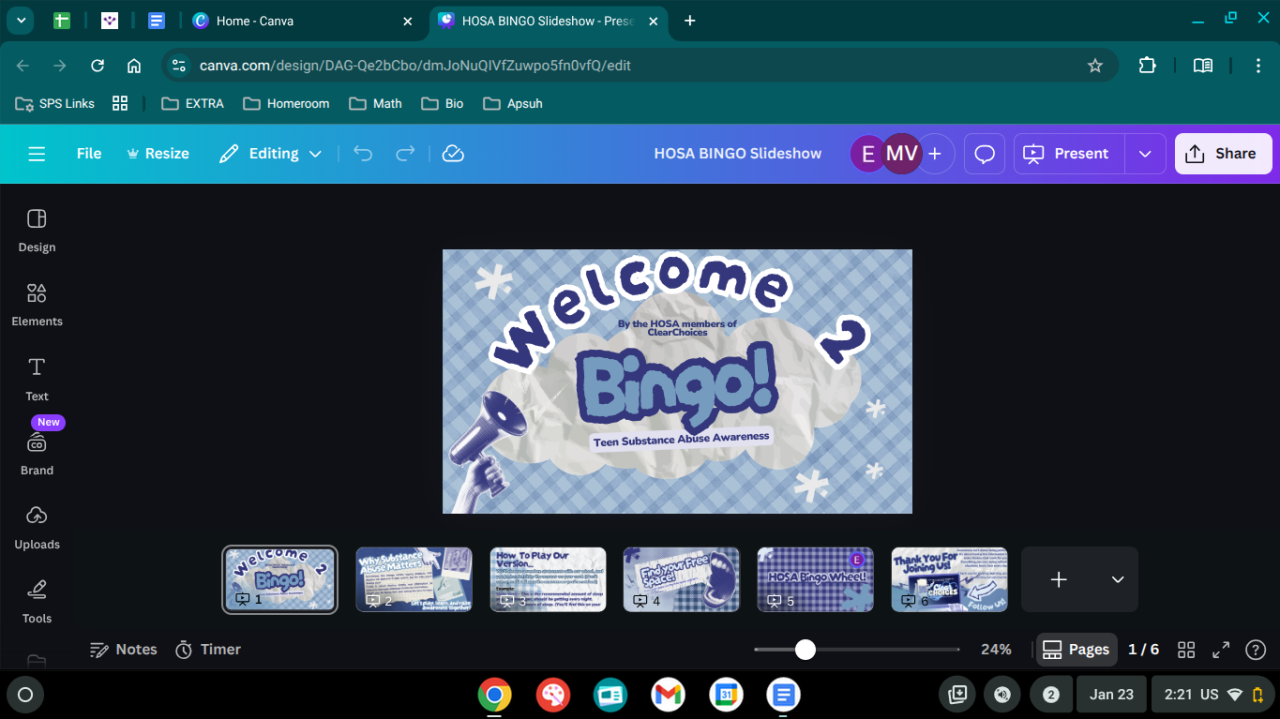The height and width of the screenshot is (719, 1280).
Task: Open the Brand side panel
Action: 37,453
